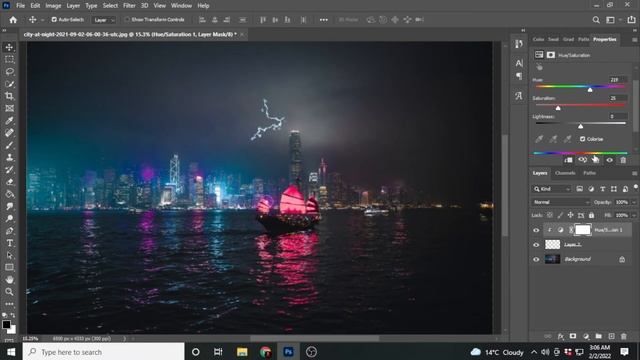The height and width of the screenshot is (360, 640).
Task: Create a new group folder icon
Action: (598, 336)
